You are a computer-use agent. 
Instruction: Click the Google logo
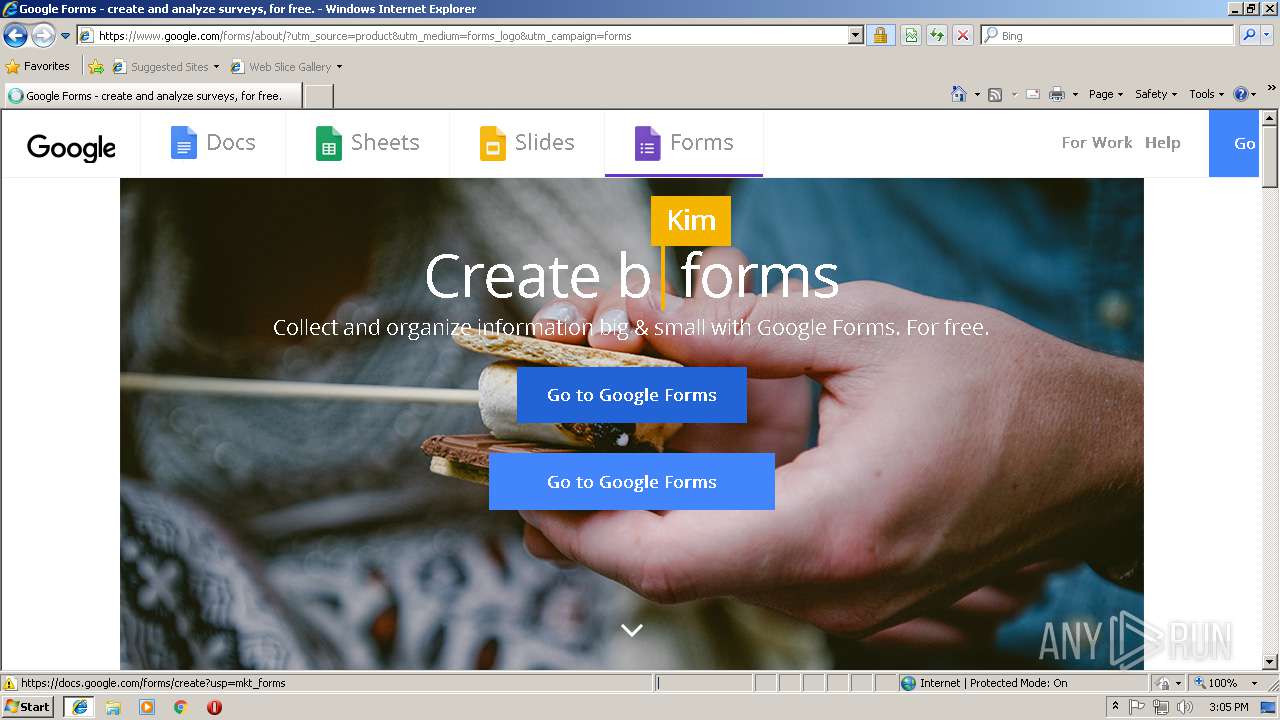tap(71, 146)
